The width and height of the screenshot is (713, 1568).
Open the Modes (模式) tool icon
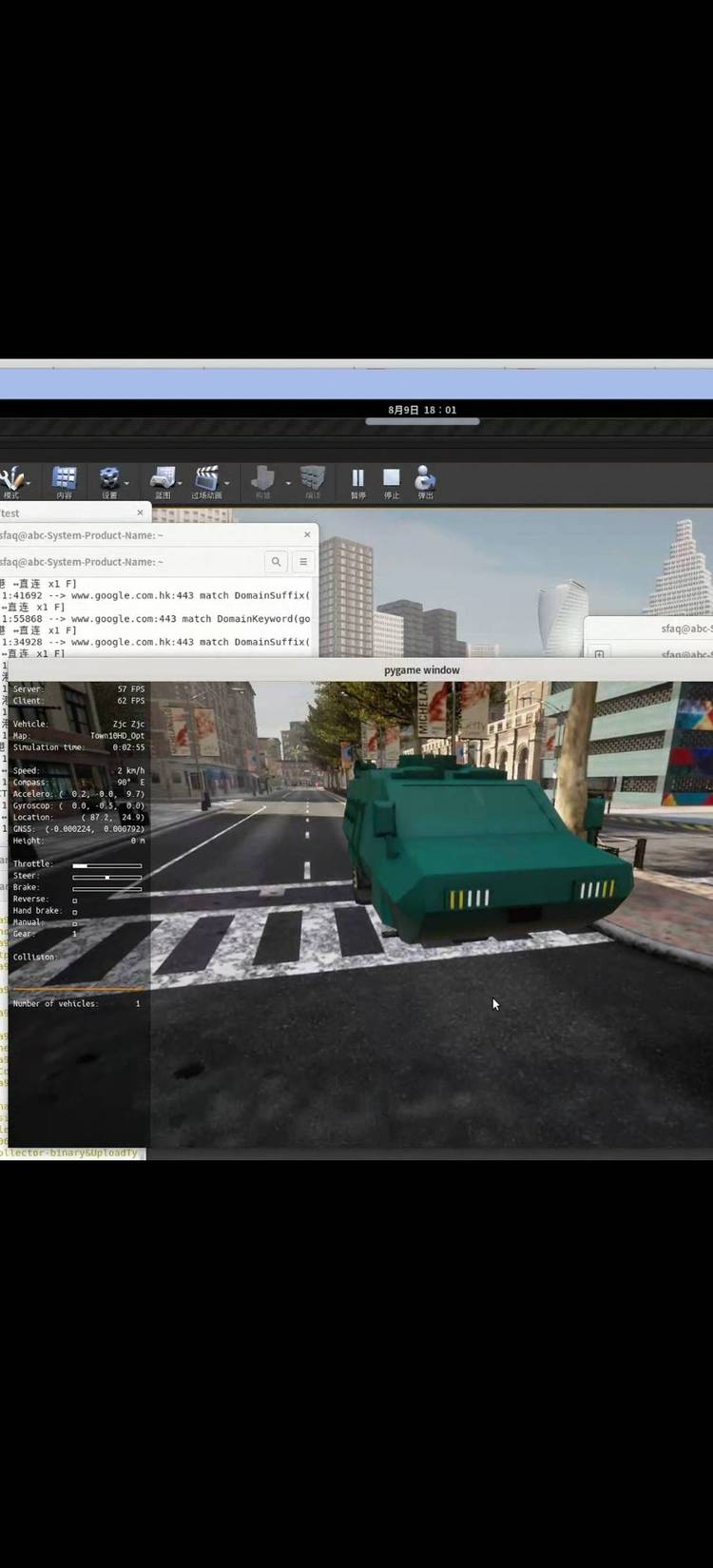[12, 479]
